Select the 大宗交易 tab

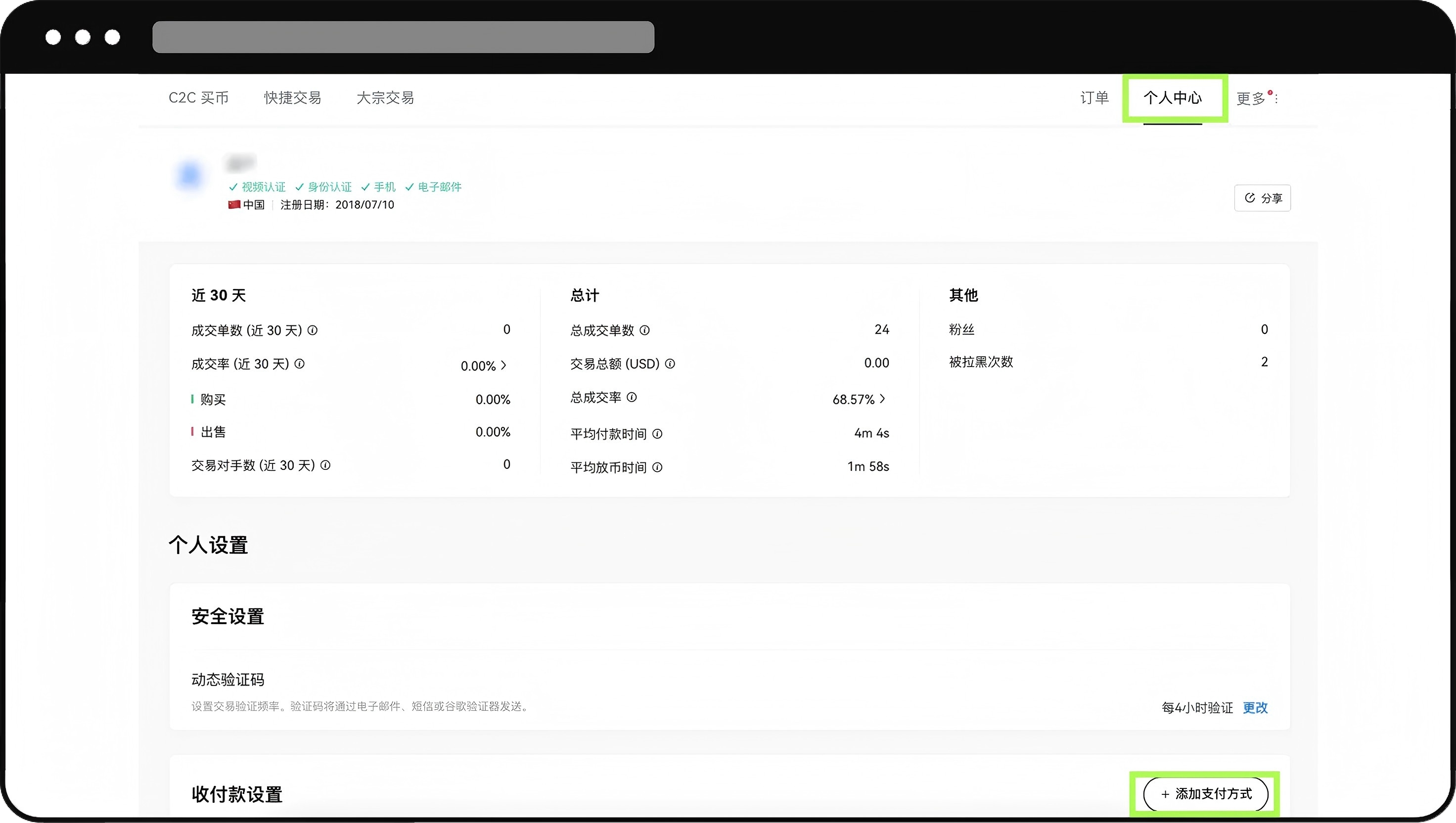coord(385,98)
